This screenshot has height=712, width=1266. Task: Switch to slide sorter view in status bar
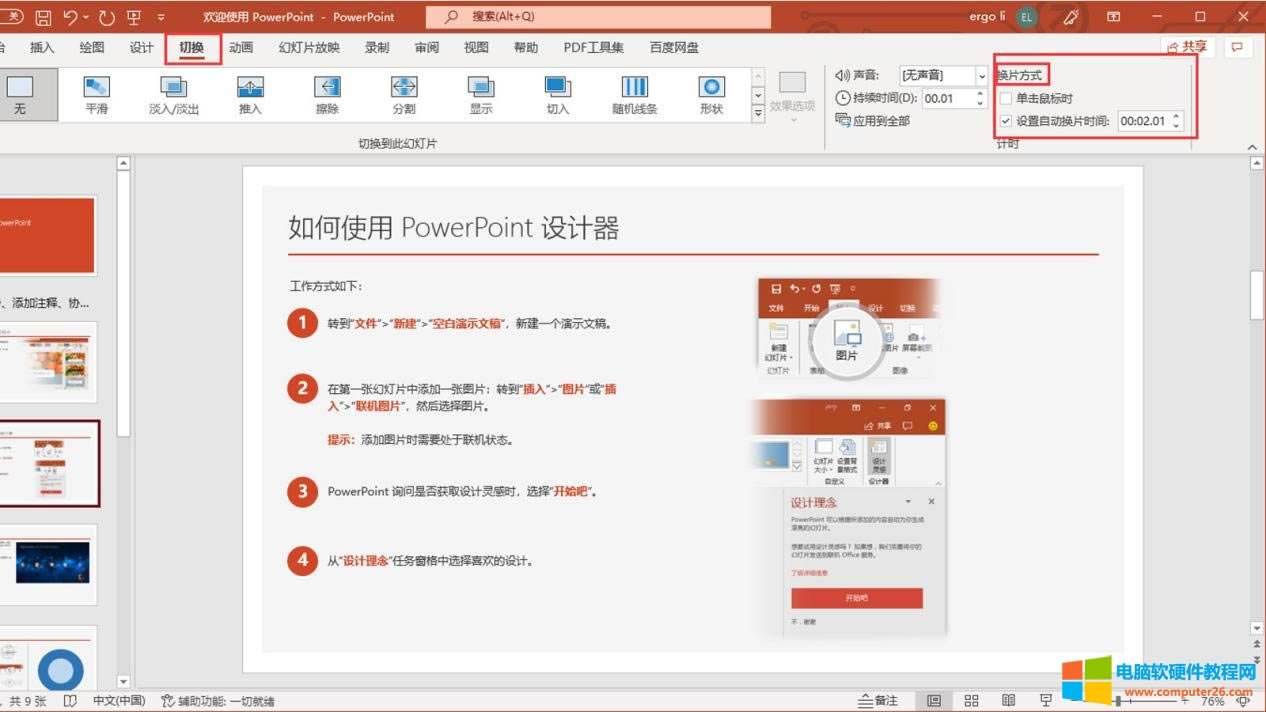(x=971, y=701)
